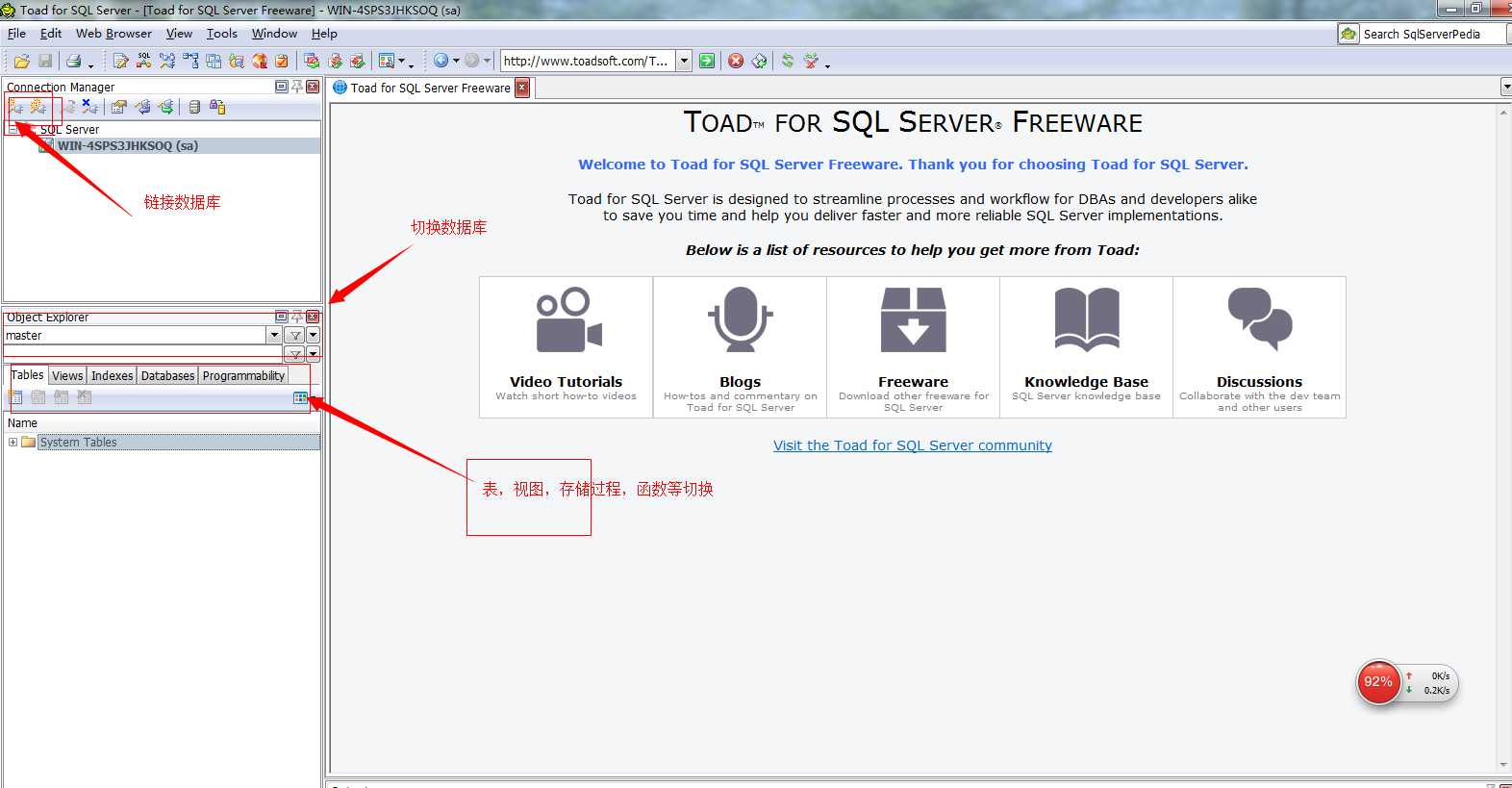Open the URL address dropdown arrow
The height and width of the screenshot is (788, 1512).
684,61
